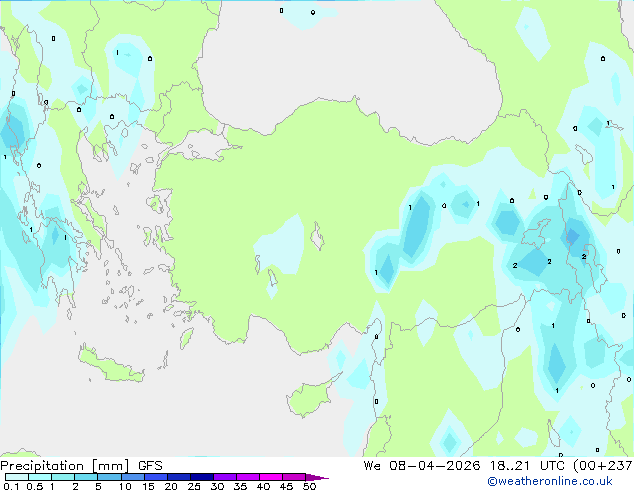Click the '25' legend scale value
The height and width of the screenshot is (490, 634).
click(194, 486)
